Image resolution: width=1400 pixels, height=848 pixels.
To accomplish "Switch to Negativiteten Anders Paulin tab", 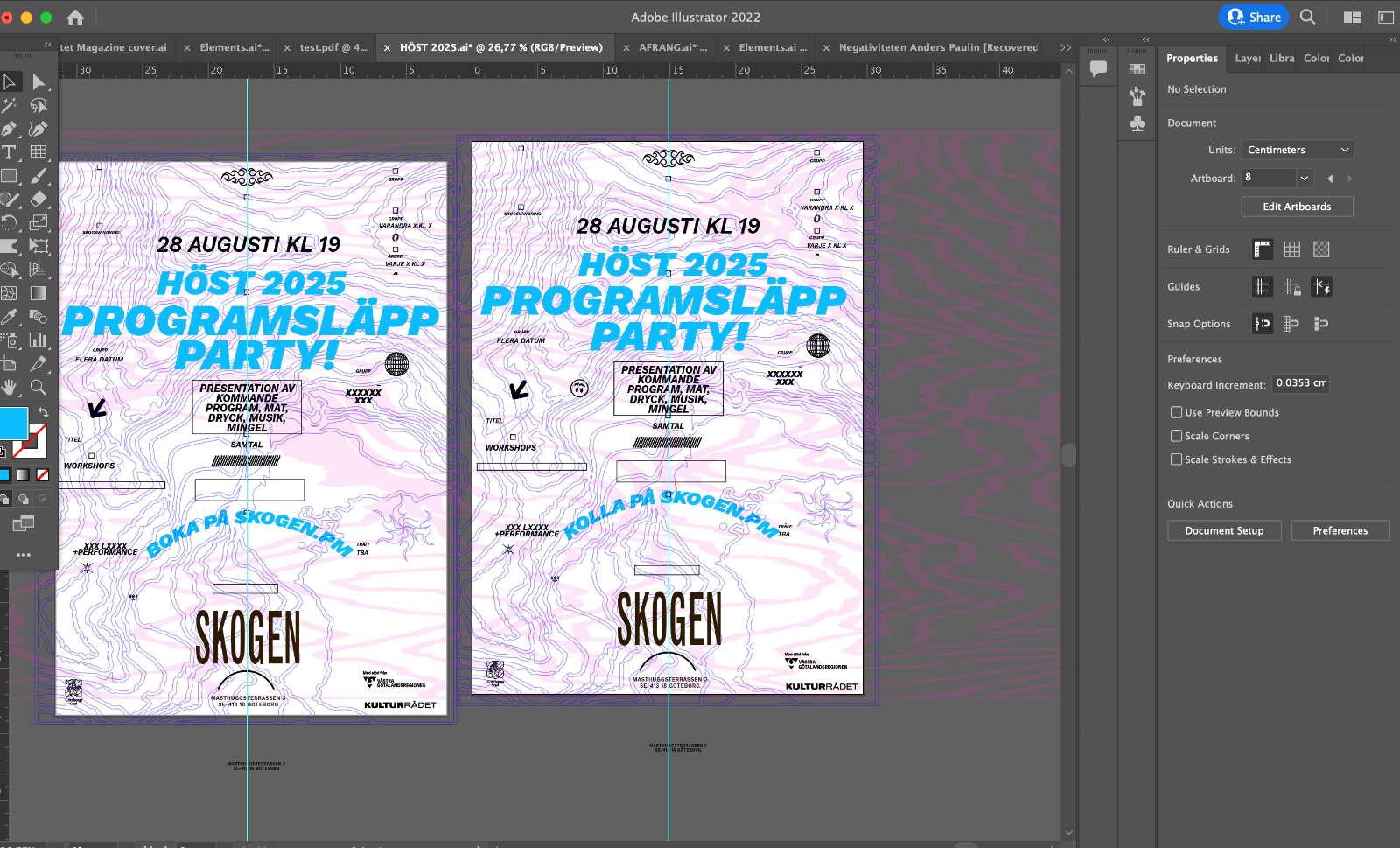I will (x=938, y=47).
